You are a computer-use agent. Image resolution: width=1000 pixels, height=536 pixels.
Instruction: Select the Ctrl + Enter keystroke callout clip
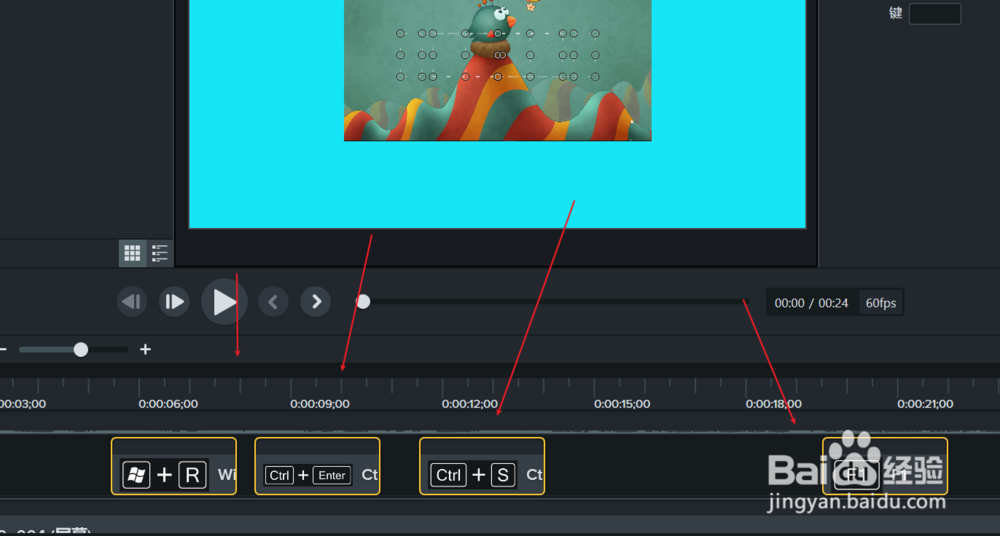[x=317, y=466]
